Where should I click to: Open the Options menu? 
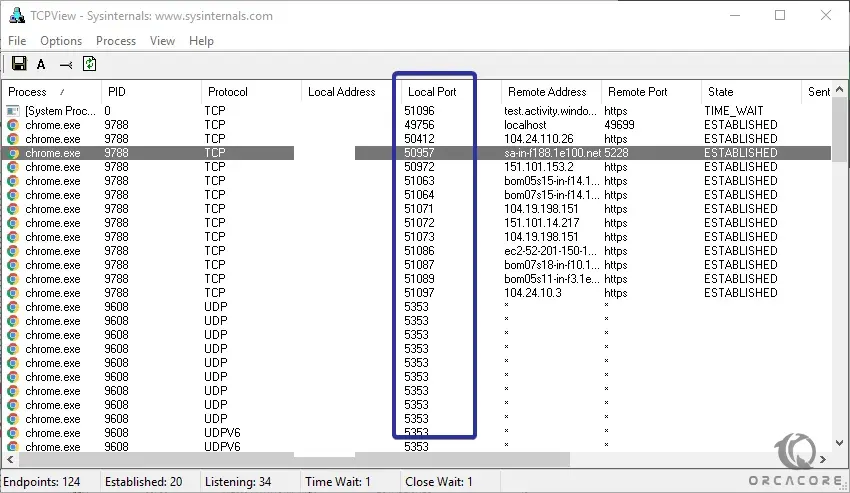pos(61,41)
